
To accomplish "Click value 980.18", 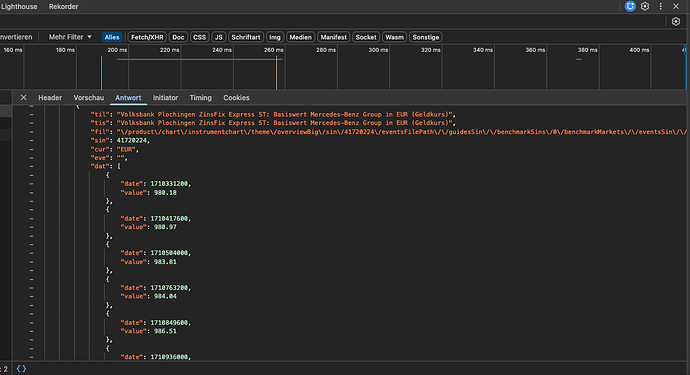I will coord(165,193).
